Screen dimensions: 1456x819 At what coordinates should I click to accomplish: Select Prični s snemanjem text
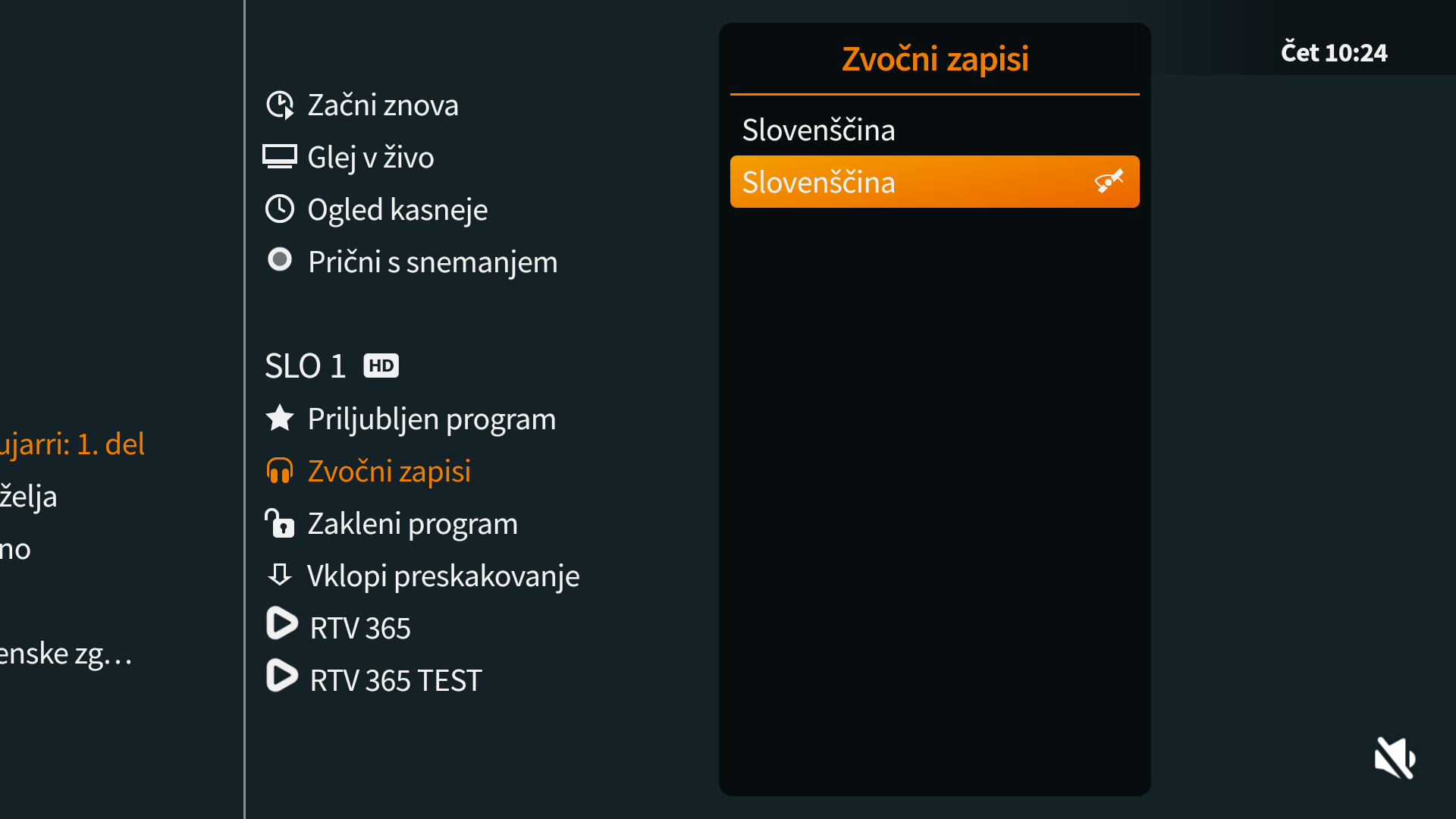click(x=432, y=262)
